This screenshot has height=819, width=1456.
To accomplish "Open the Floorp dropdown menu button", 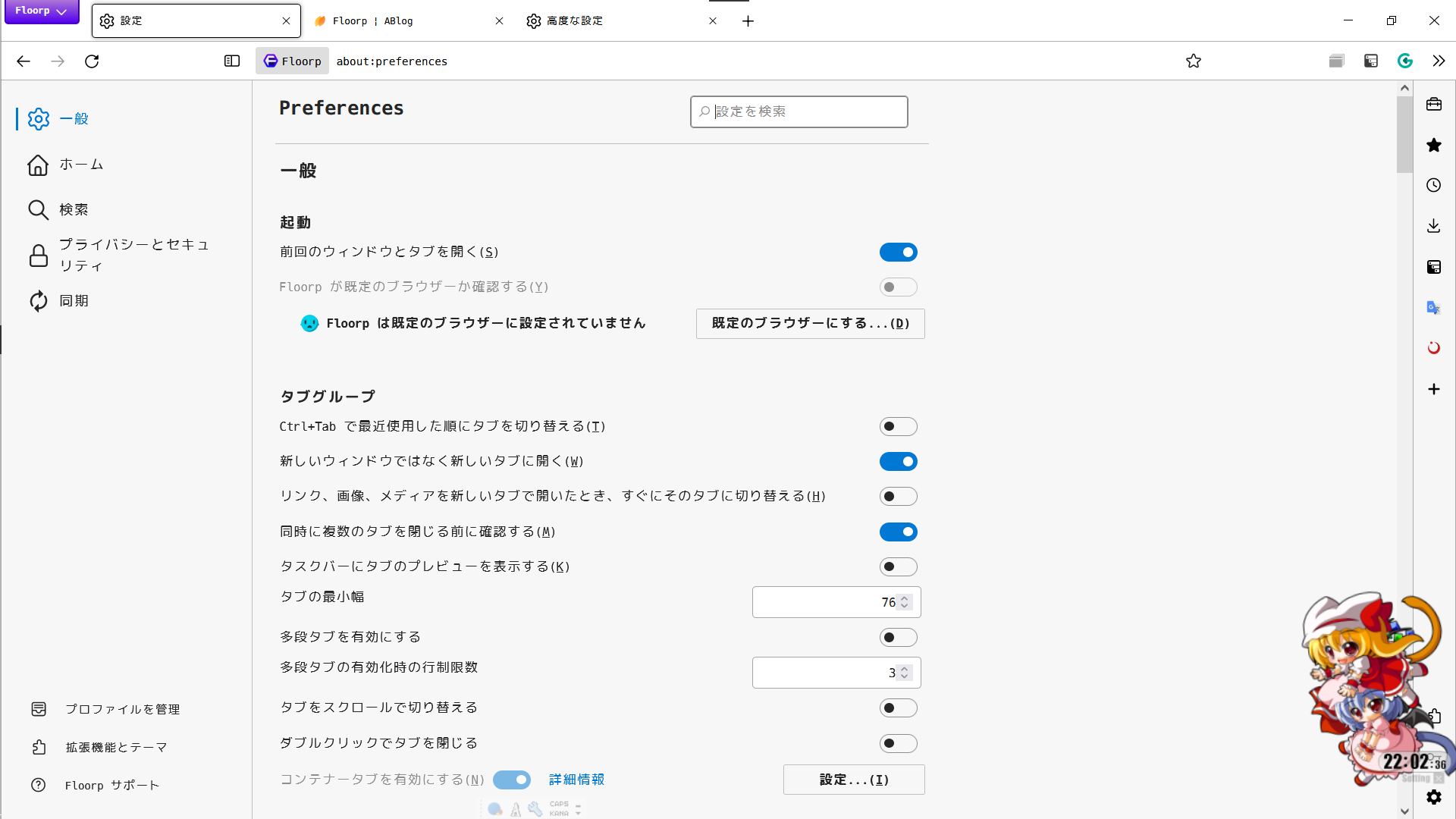I will (42, 11).
